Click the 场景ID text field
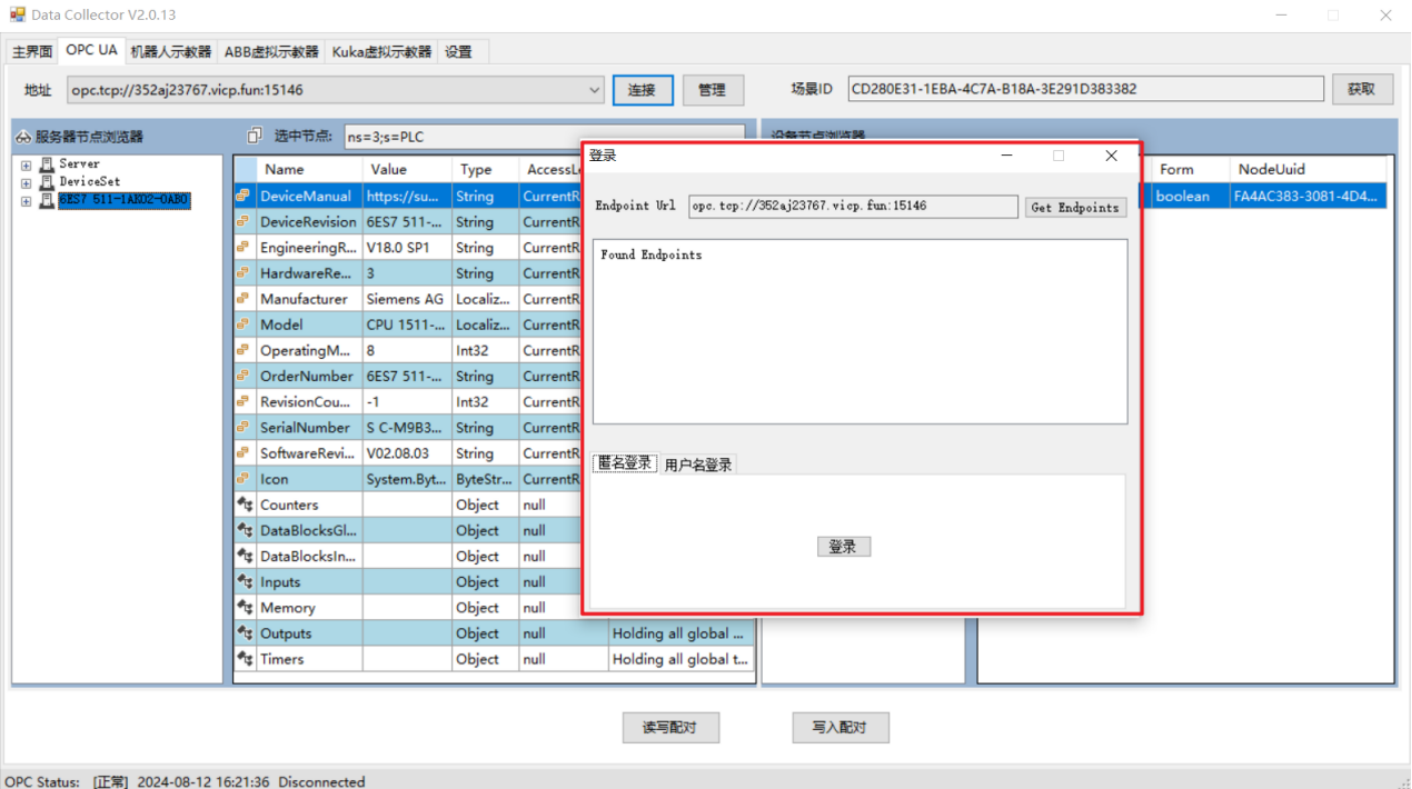The image size is (1412, 789). click(1084, 89)
